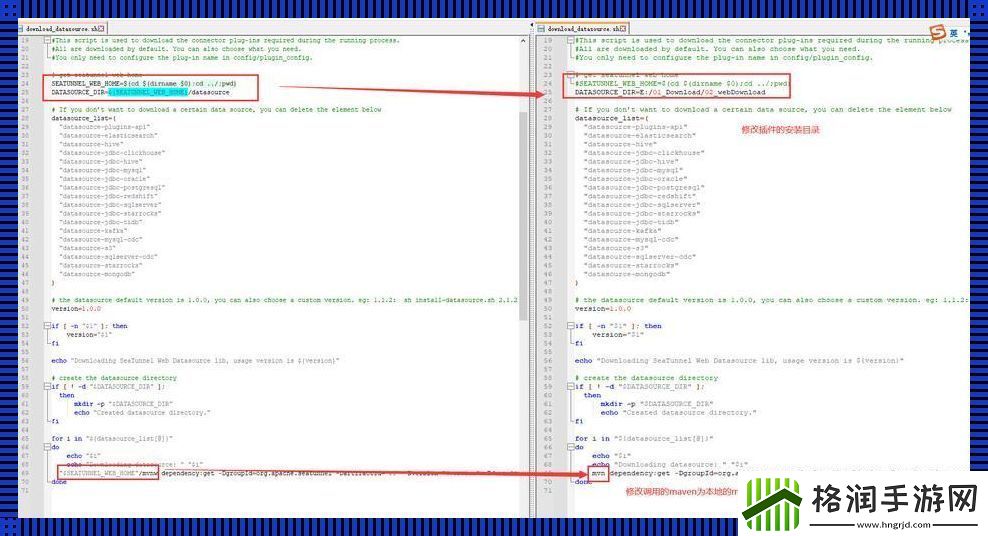Click the scroll-up arrow of left pane scrollbar
Screen dimensions: 988x536
point(525,41)
